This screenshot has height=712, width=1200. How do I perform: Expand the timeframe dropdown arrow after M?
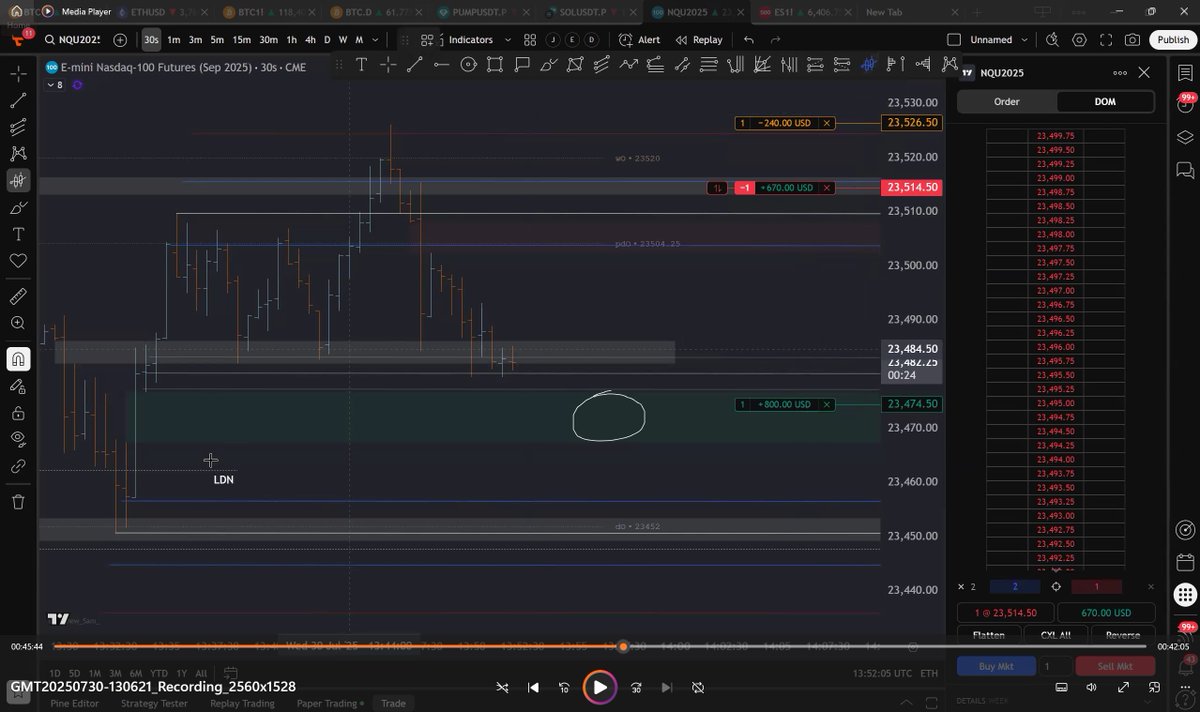coord(376,40)
